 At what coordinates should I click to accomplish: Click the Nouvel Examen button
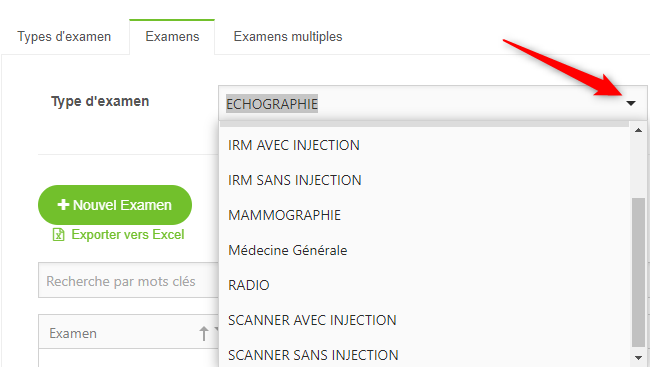[x=115, y=205]
